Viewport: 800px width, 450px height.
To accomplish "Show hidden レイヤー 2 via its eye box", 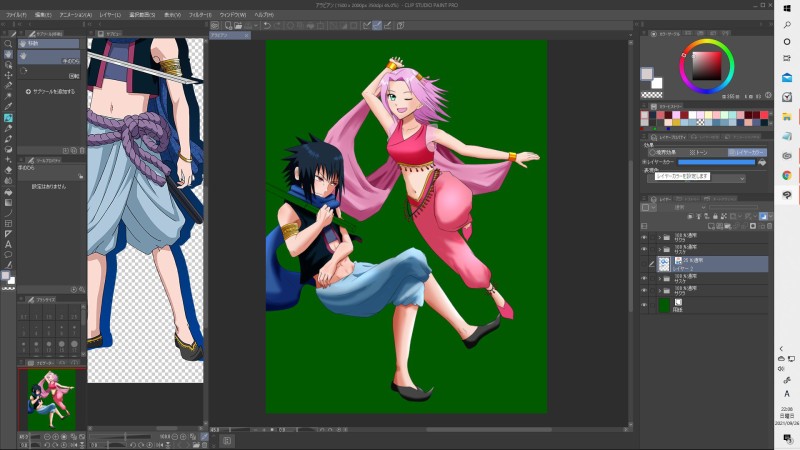I will (x=644, y=264).
